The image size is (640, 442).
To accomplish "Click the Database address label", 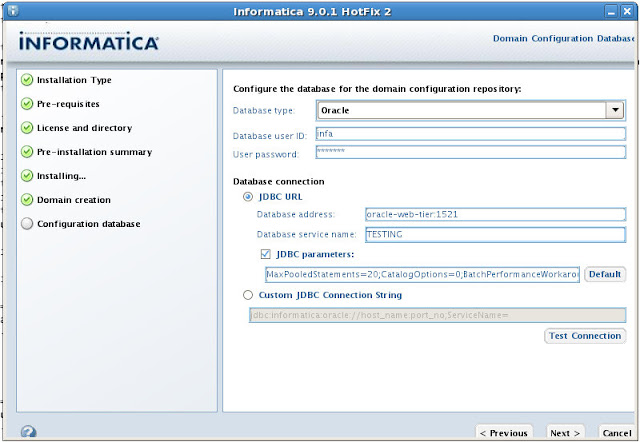I will (296, 214).
